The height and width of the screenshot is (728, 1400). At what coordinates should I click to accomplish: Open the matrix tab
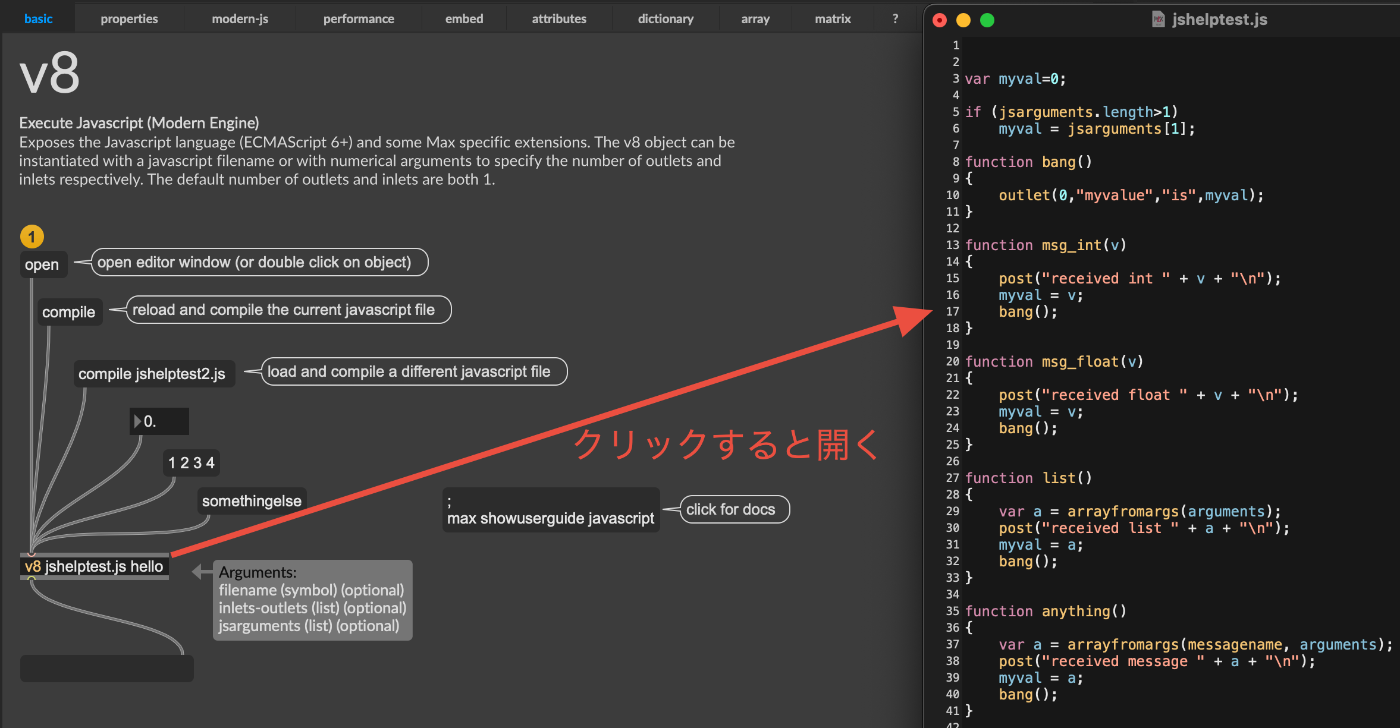click(832, 18)
